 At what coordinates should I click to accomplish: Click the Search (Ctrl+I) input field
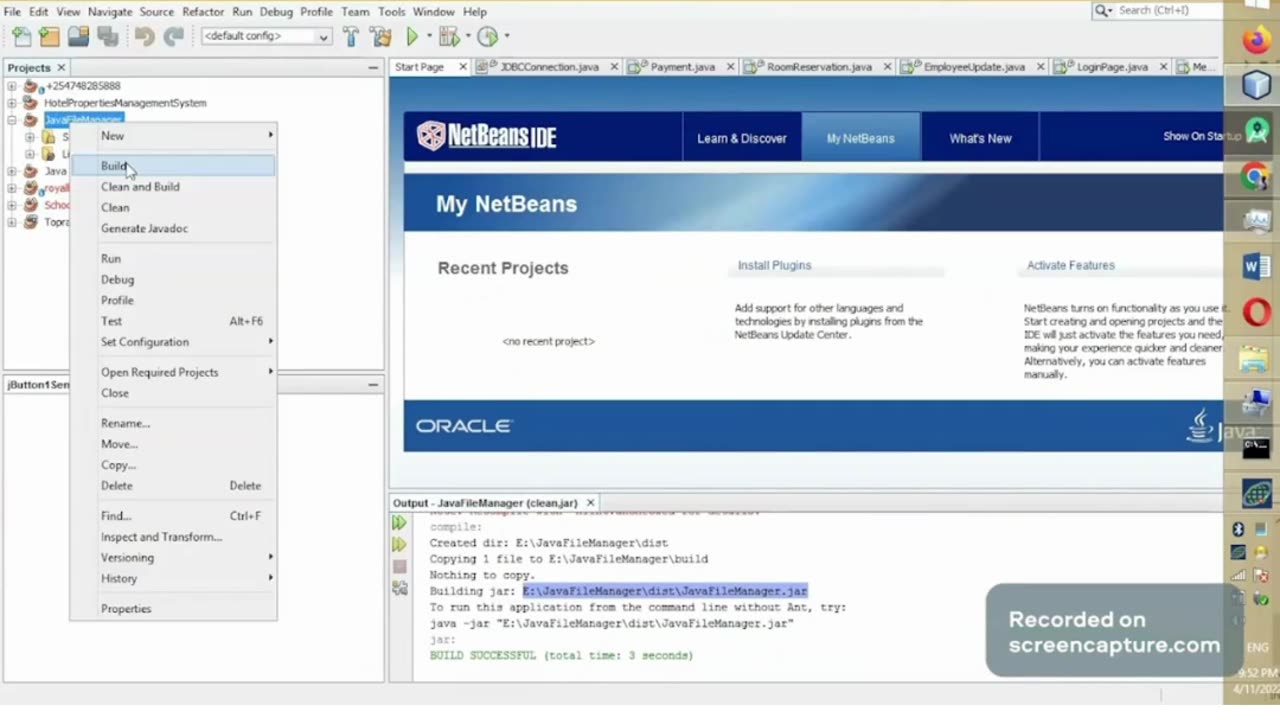(x=1168, y=10)
